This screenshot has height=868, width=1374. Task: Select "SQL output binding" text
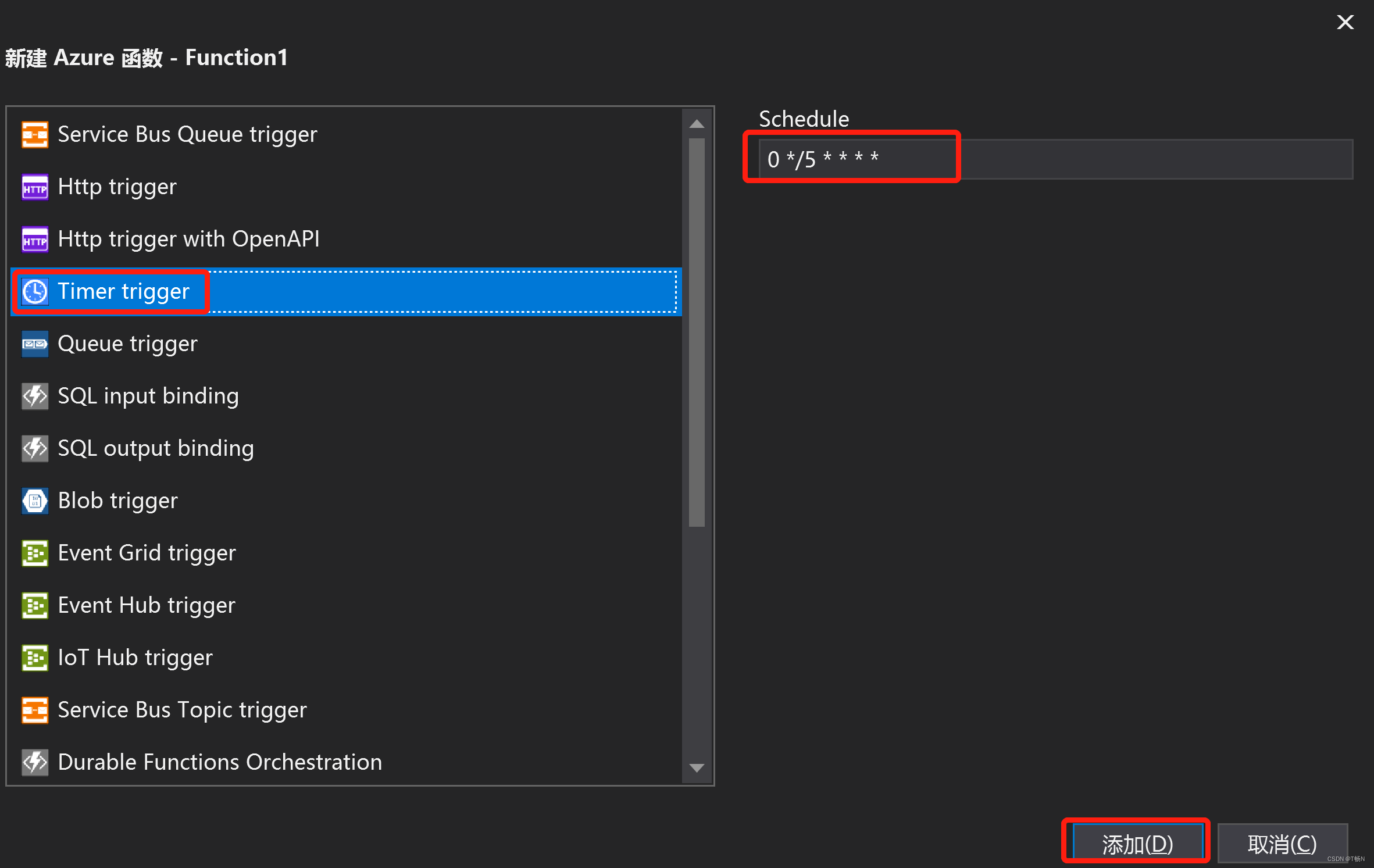coord(156,449)
